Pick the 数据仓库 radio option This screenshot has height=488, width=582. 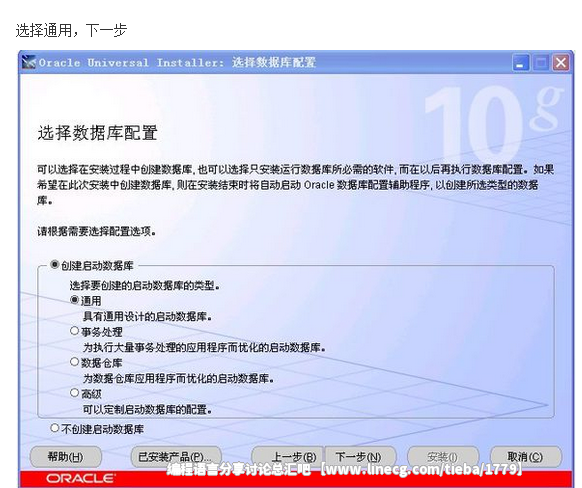pyautogui.click(x=75, y=362)
